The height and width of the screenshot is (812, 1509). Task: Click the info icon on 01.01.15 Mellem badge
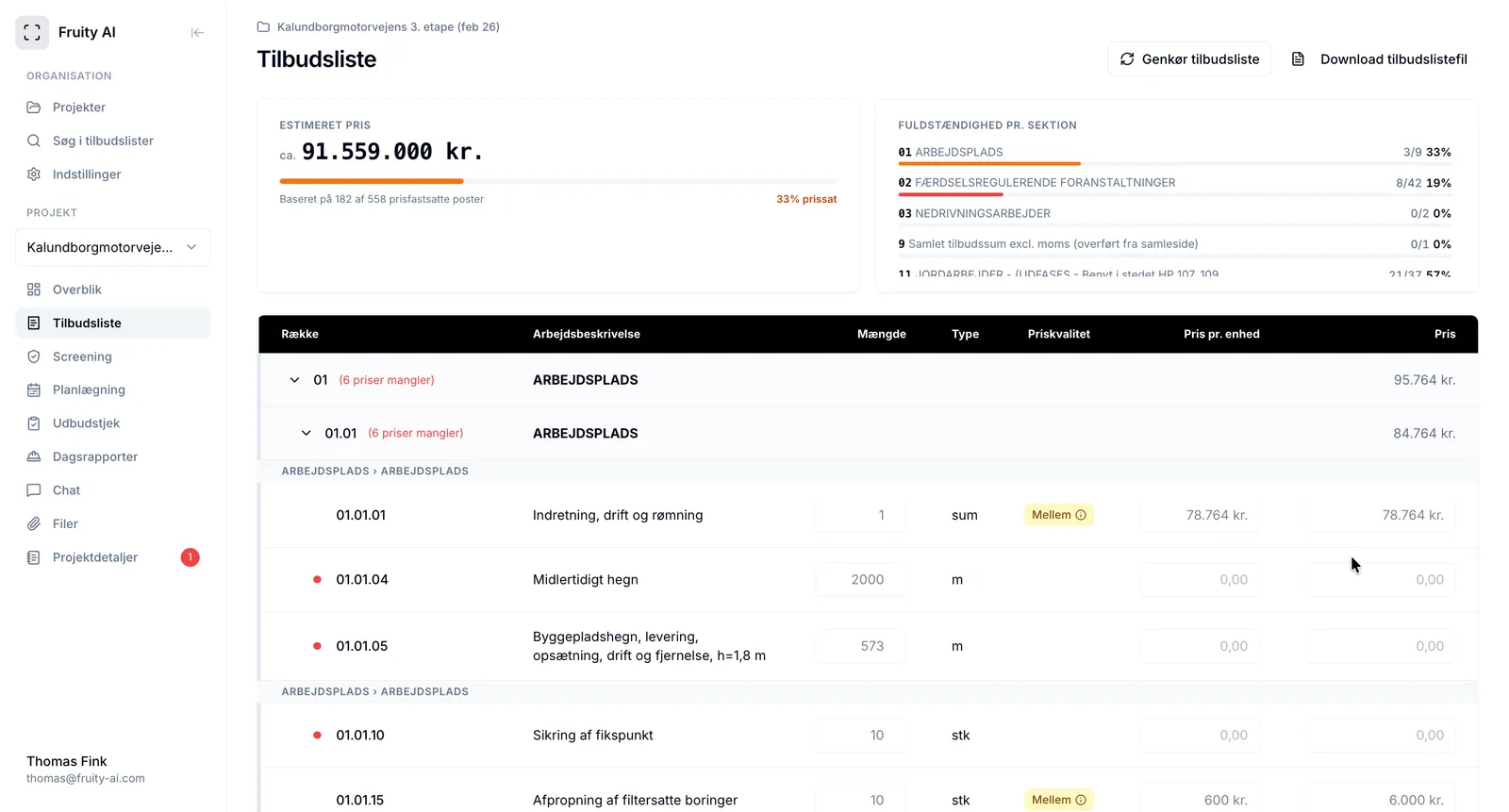pos(1081,800)
